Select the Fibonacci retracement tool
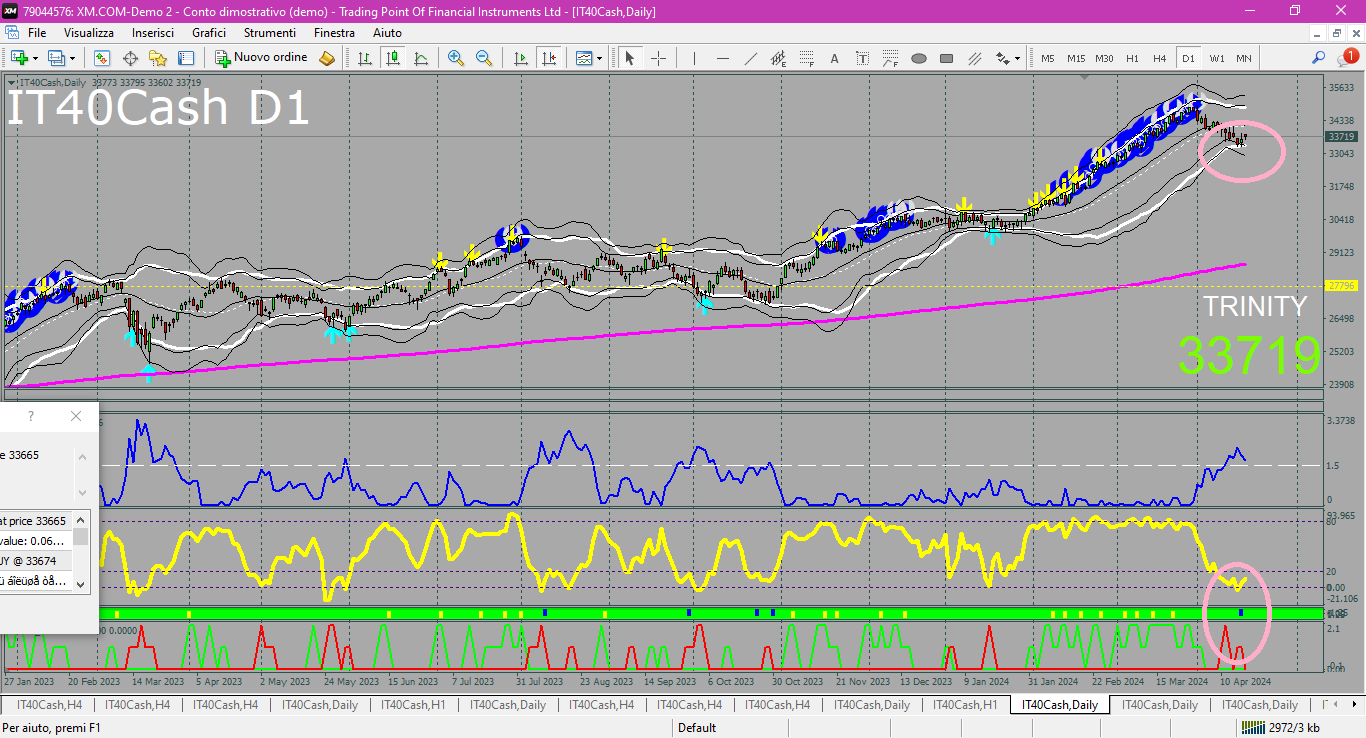1366x738 pixels. click(807, 58)
